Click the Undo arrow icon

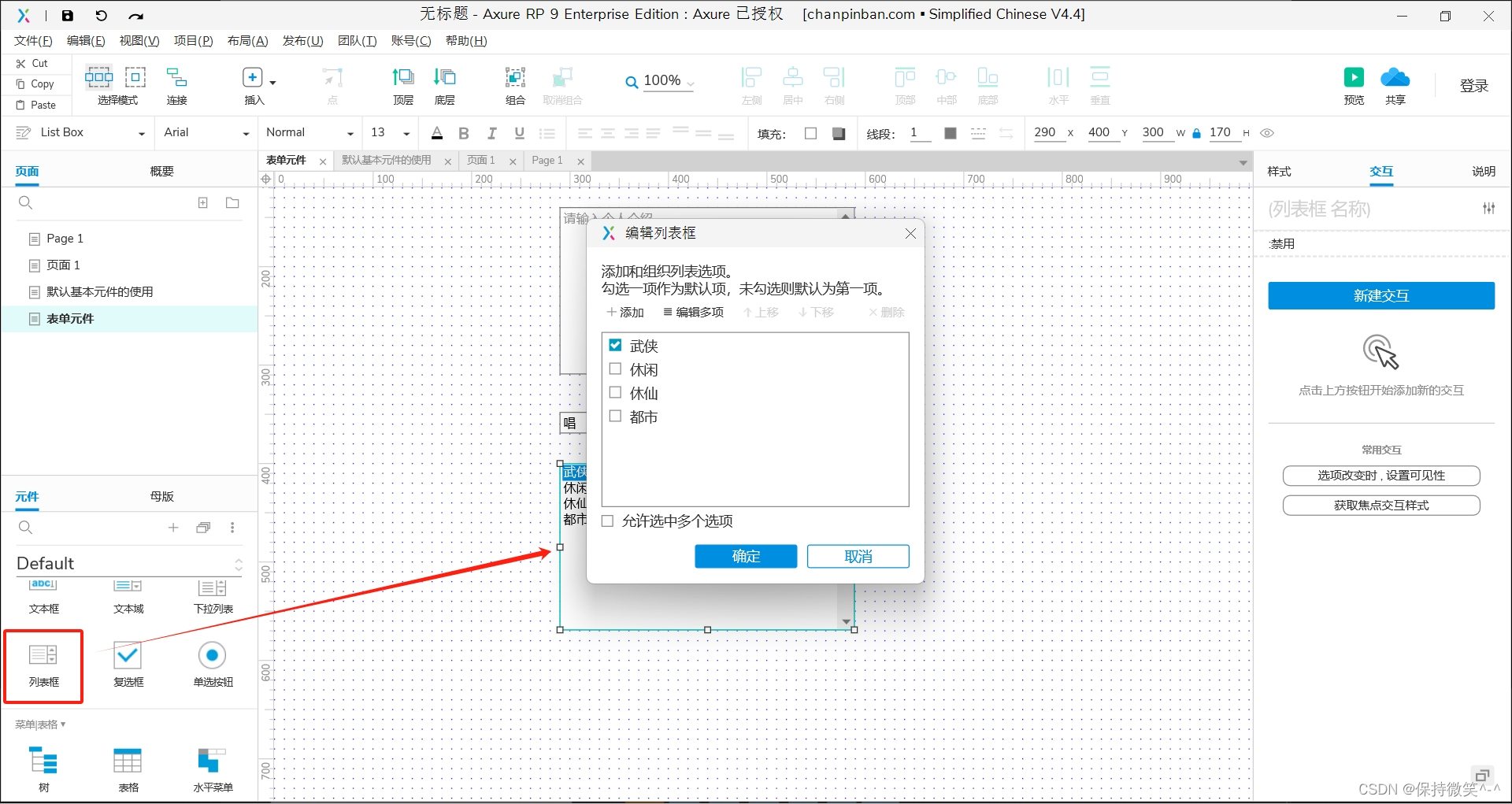click(x=102, y=15)
